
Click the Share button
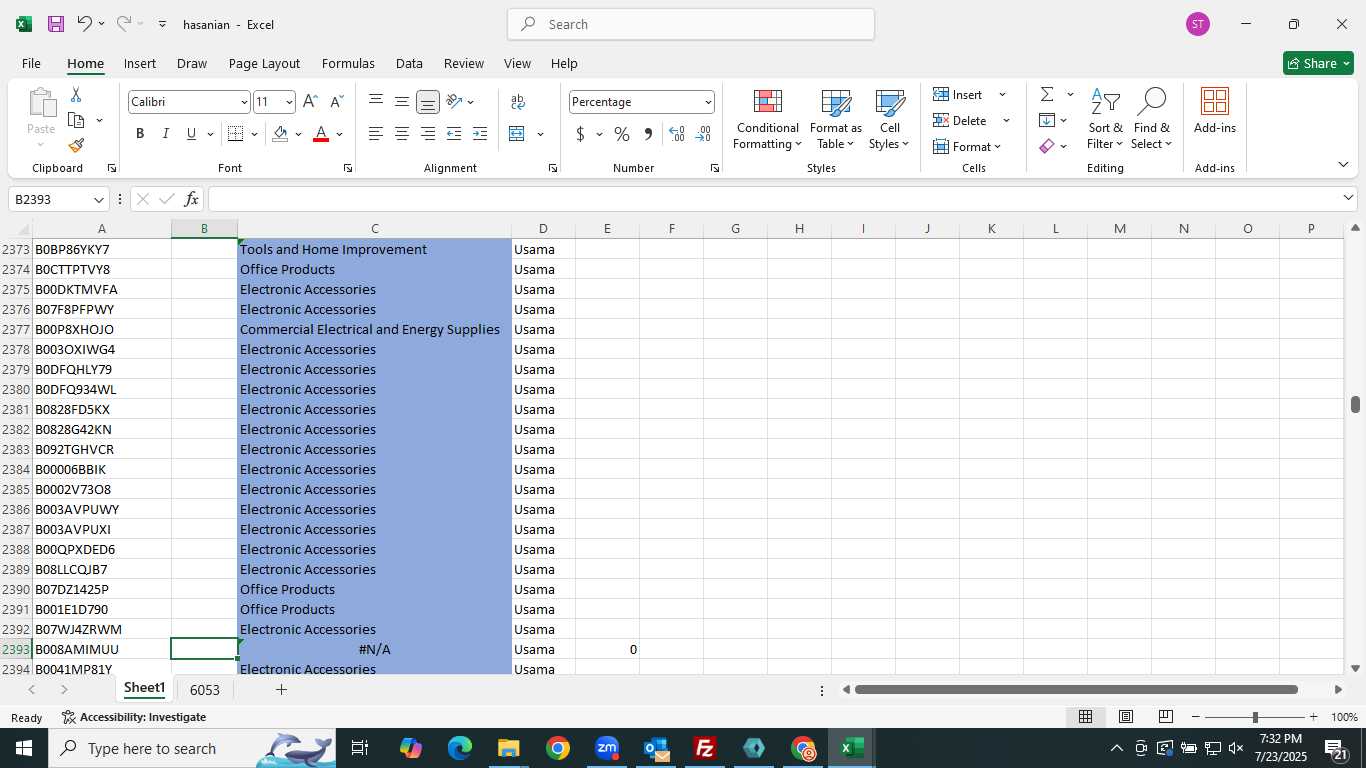click(x=1318, y=63)
